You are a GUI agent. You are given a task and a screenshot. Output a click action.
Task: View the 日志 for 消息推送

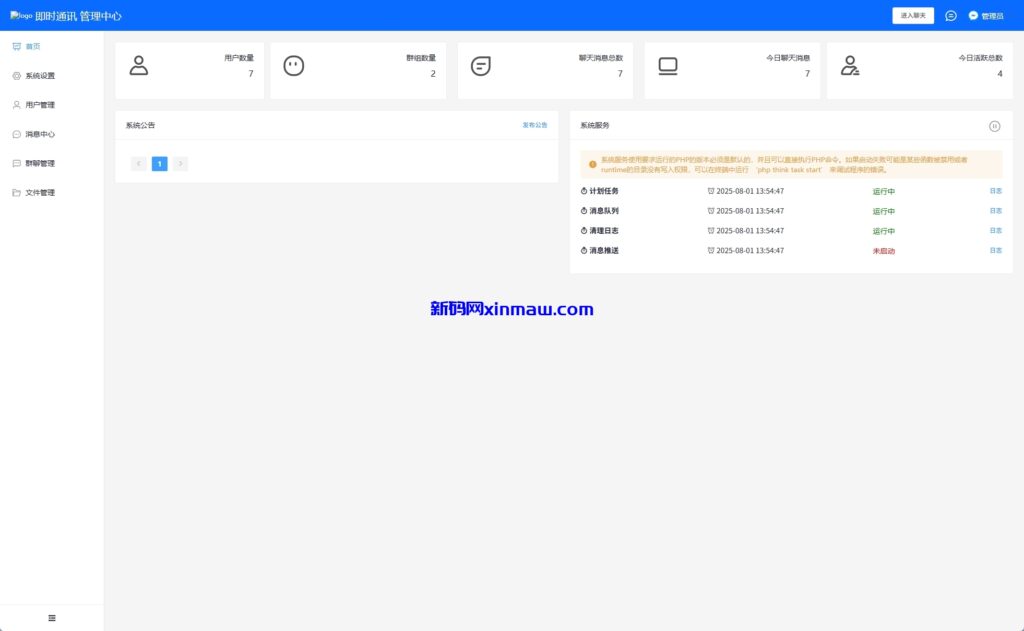pyautogui.click(x=995, y=250)
